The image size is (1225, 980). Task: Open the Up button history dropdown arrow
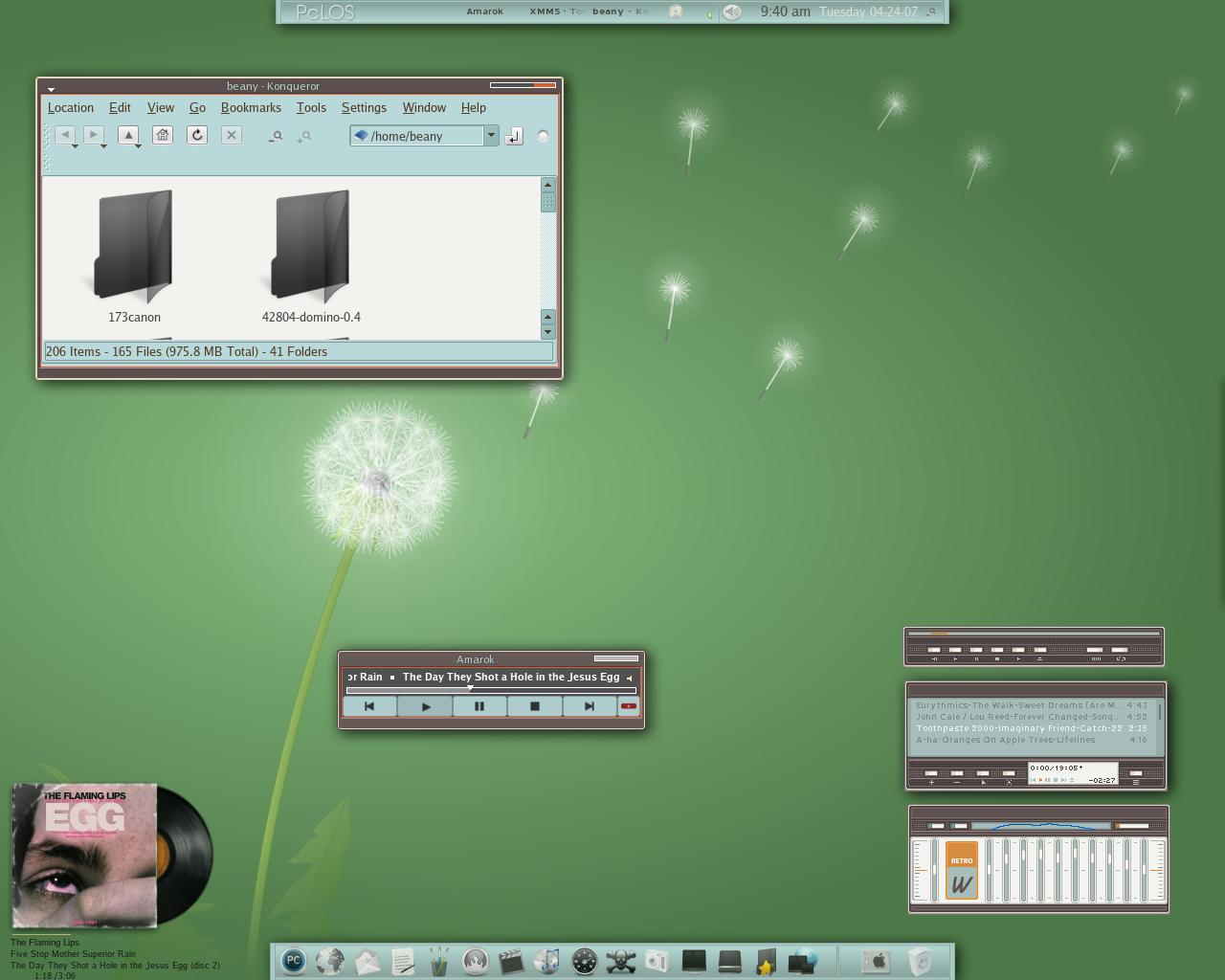click(x=138, y=146)
